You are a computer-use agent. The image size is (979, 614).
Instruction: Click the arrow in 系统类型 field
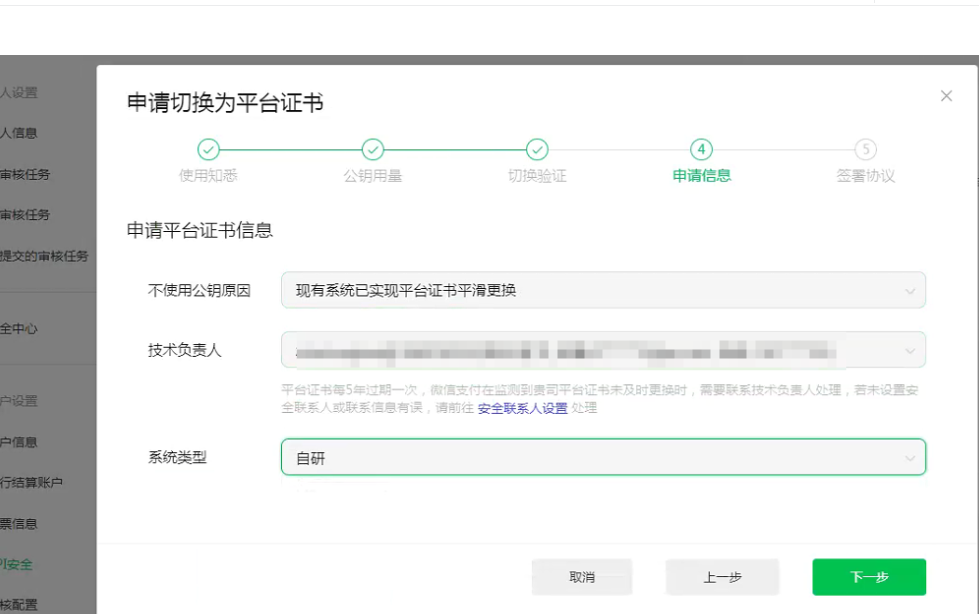coord(909,458)
